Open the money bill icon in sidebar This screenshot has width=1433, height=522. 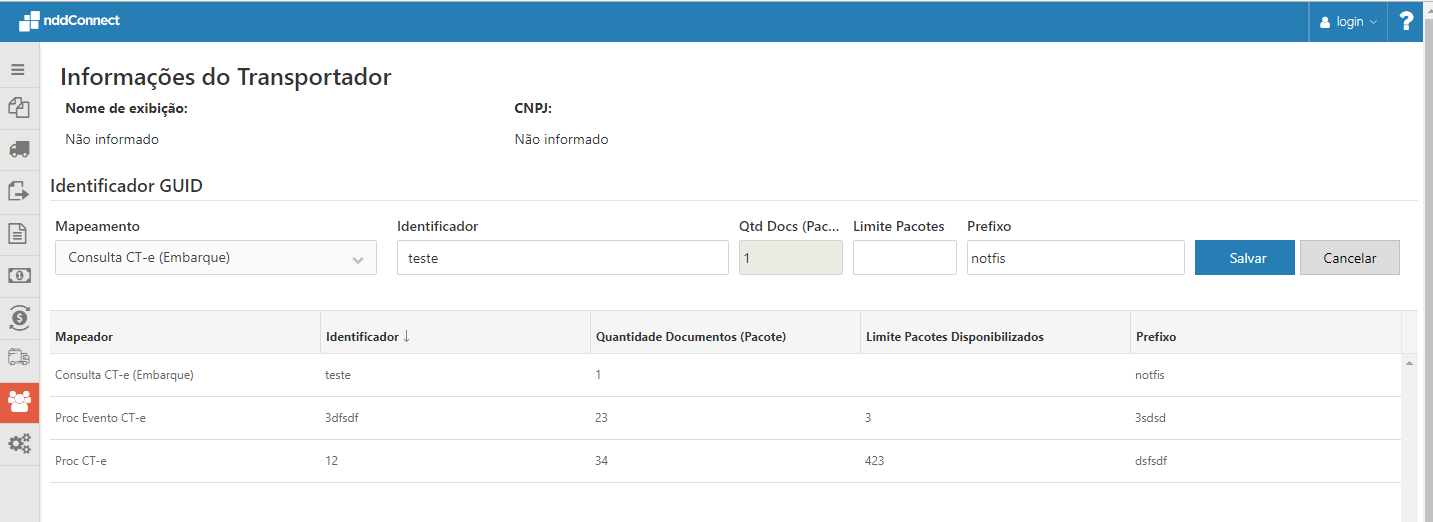click(18, 275)
